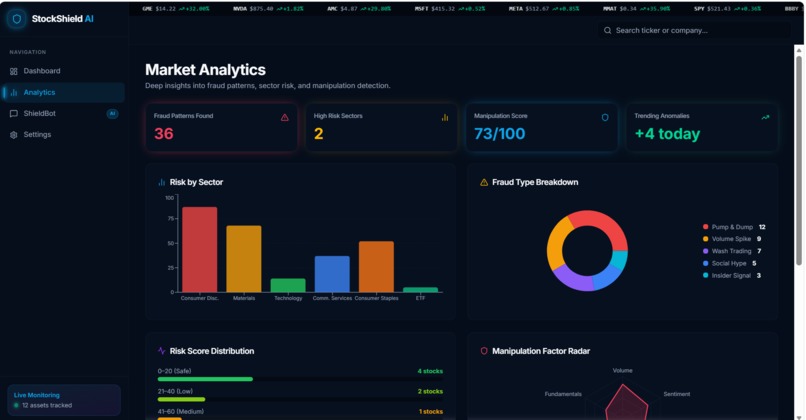Click the red Pump & Dump donut segment

tap(605, 222)
